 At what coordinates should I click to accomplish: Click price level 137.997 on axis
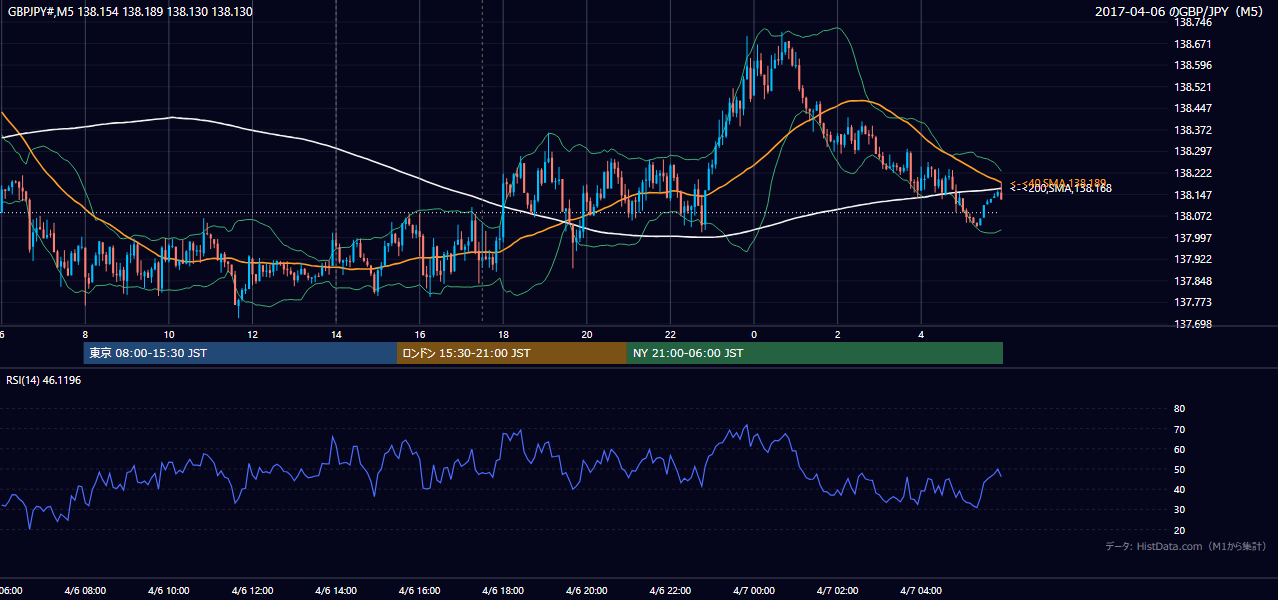click(x=1193, y=238)
